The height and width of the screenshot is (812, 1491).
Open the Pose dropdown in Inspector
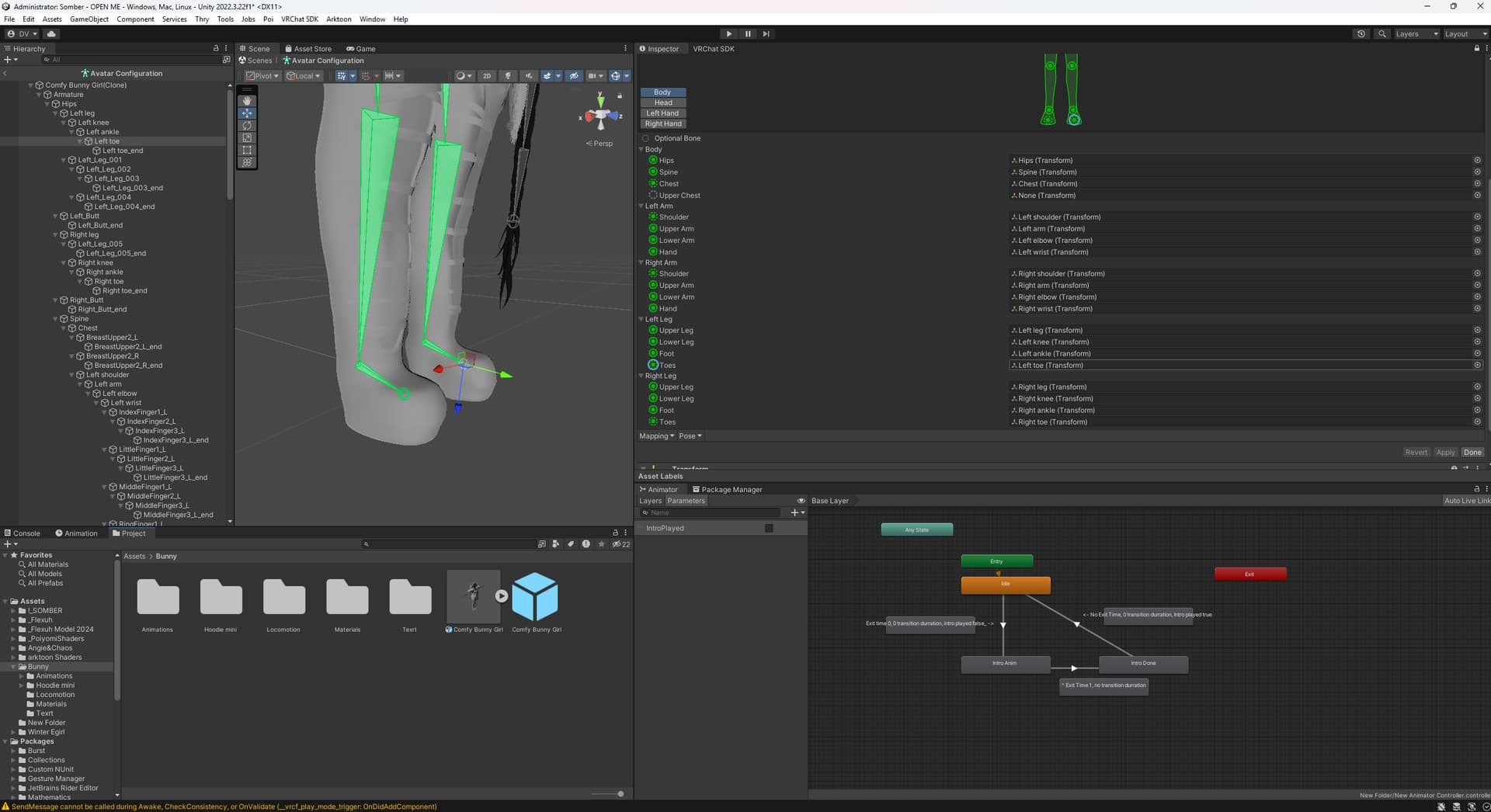(x=690, y=436)
